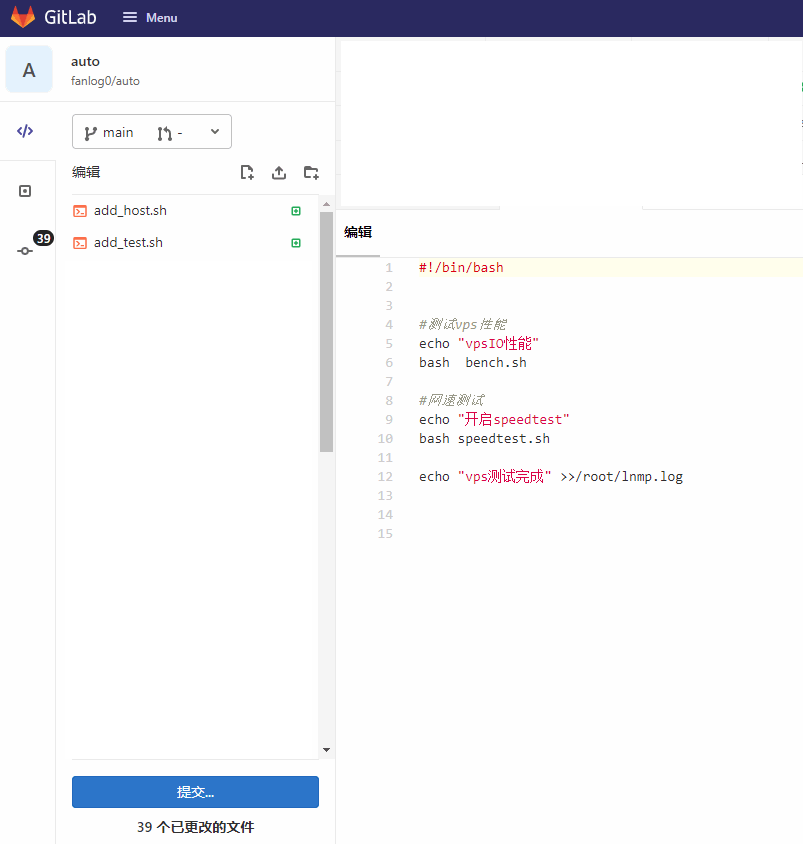Click the green changed marker beside add_test.sh
This screenshot has height=844, width=803.
click(x=296, y=243)
